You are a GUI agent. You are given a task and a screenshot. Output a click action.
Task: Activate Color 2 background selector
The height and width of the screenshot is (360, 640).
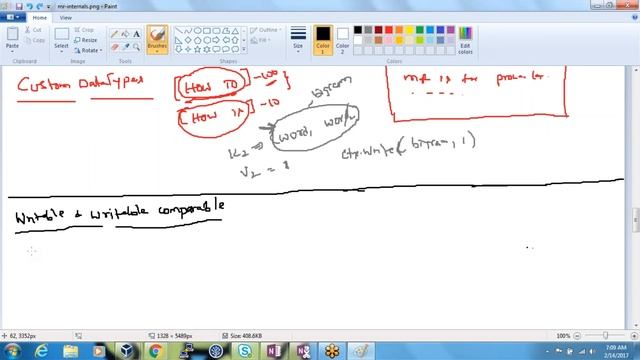(342, 40)
